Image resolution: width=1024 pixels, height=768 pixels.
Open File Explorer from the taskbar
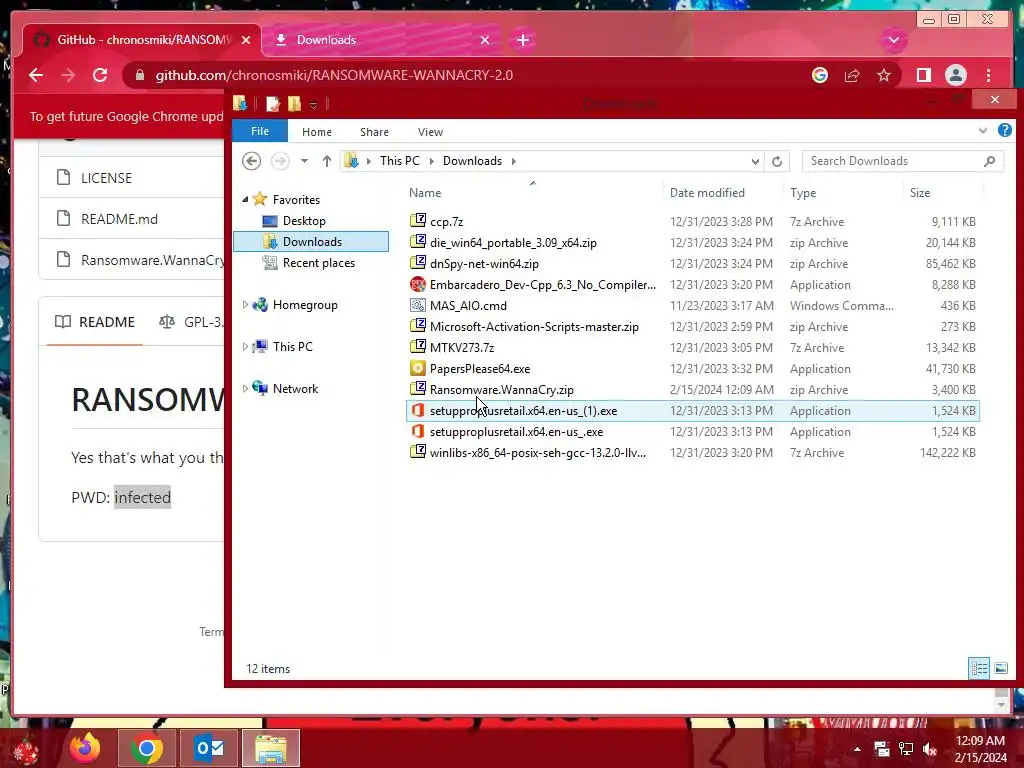270,748
